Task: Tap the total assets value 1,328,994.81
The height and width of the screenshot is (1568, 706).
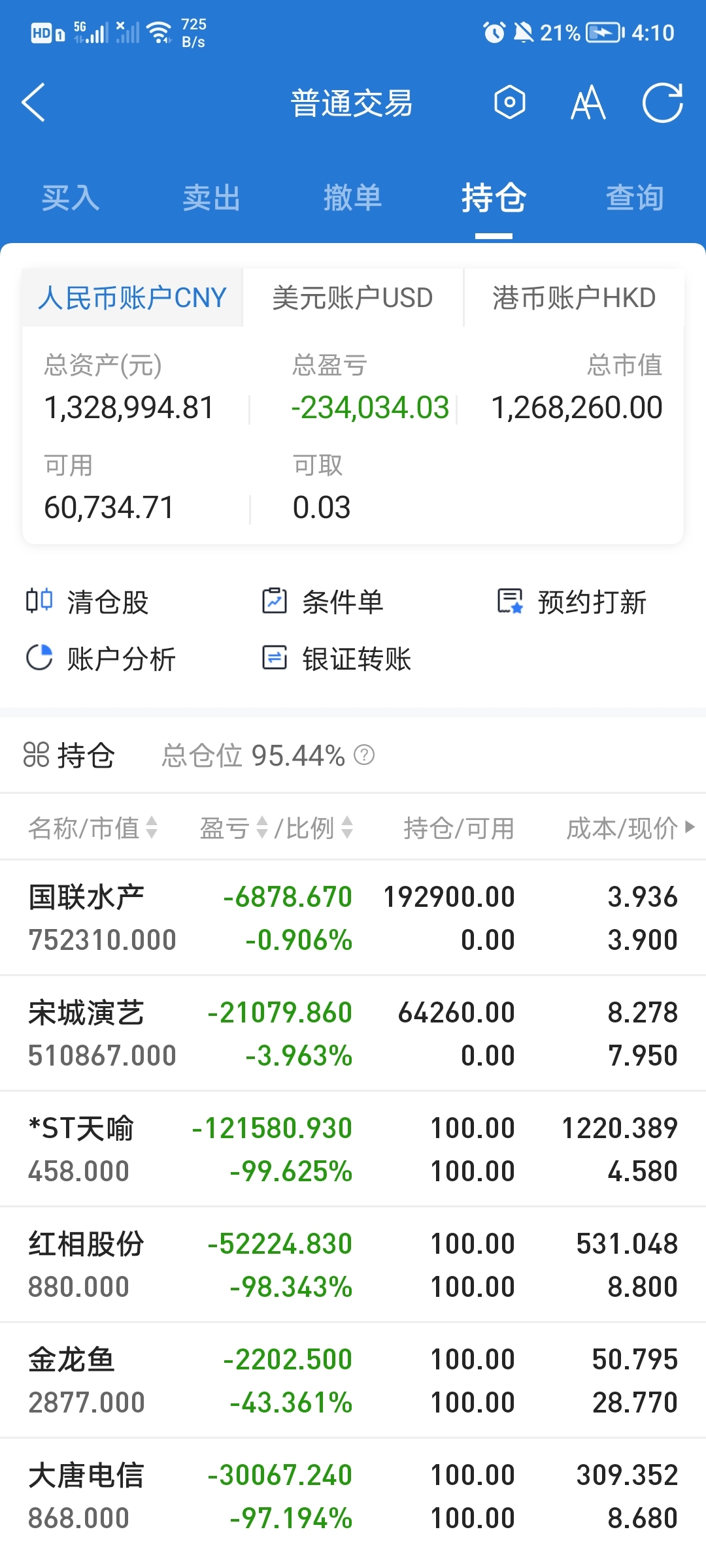Action: point(129,408)
